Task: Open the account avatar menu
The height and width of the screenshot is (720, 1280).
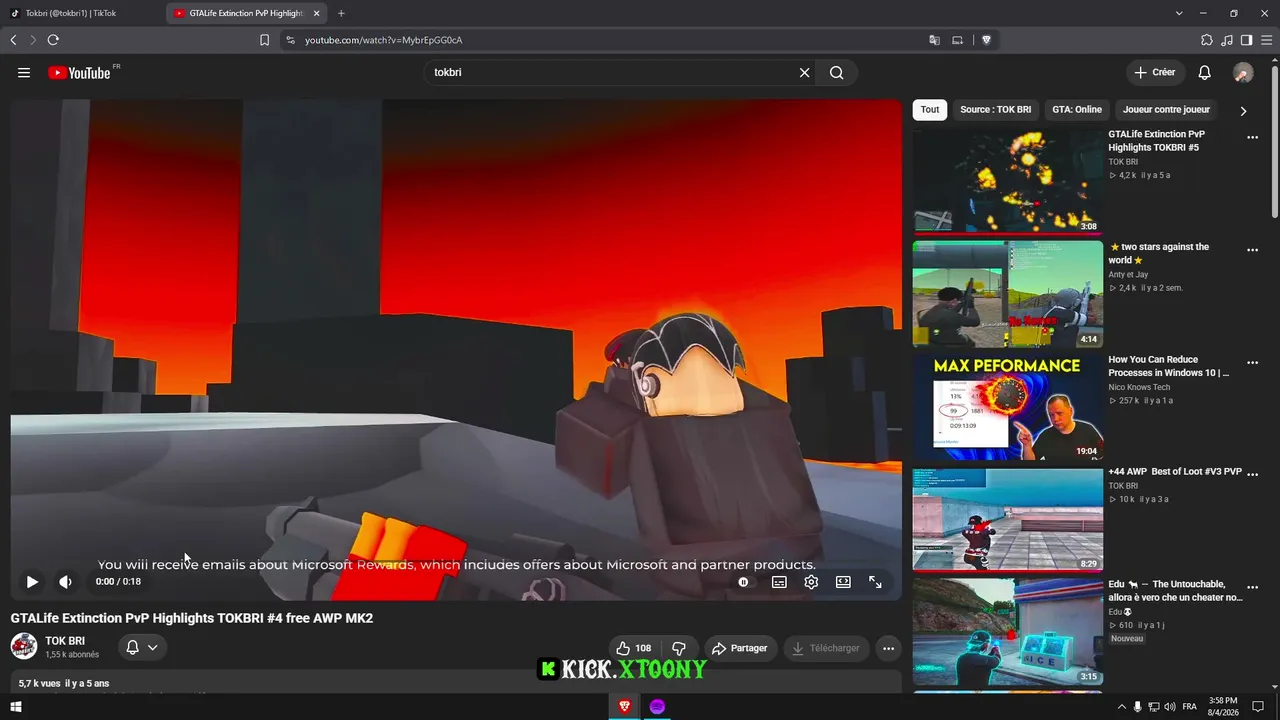Action: [x=1243, y=73]
